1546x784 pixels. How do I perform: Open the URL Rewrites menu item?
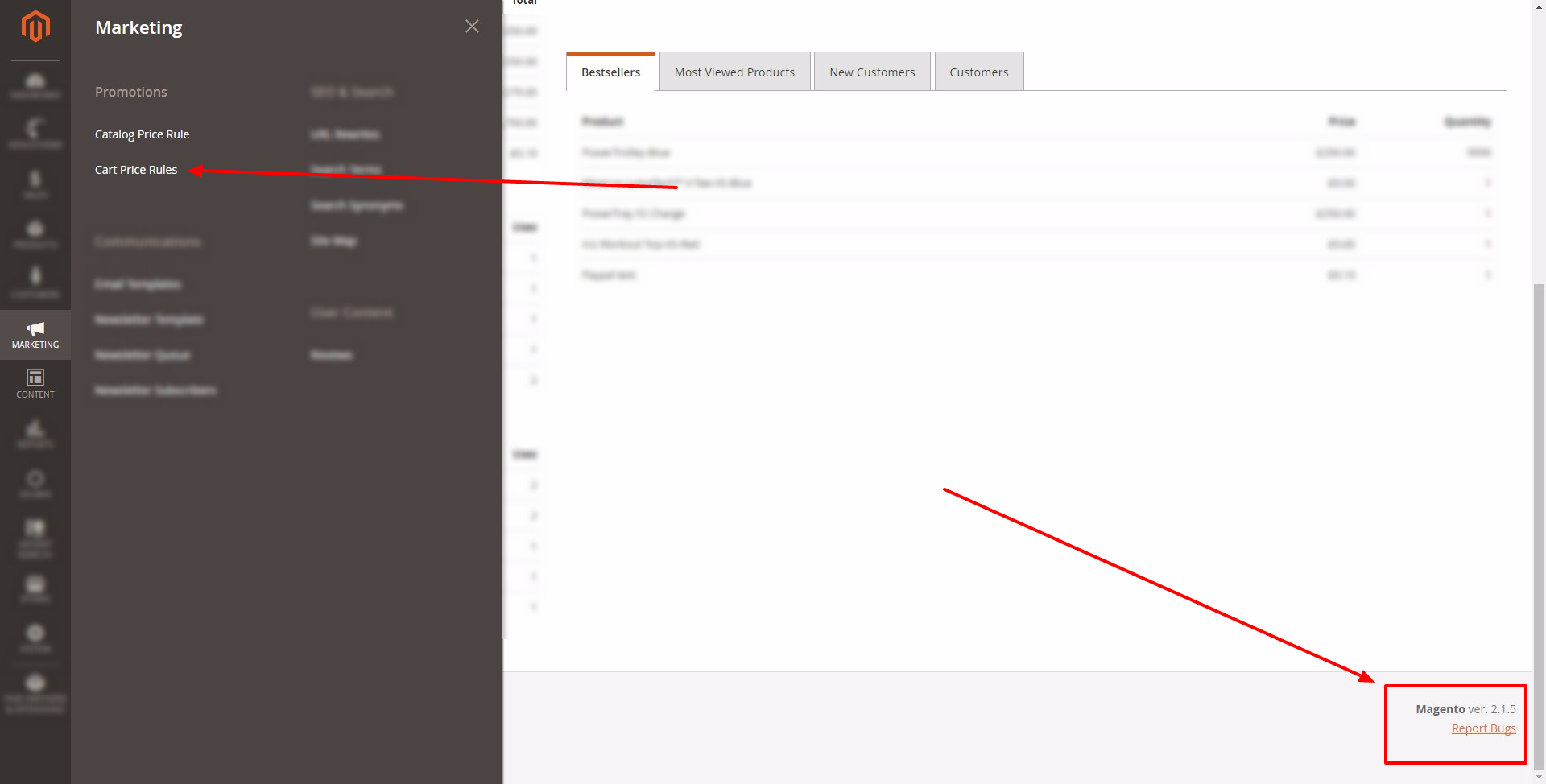click(345, 134)
